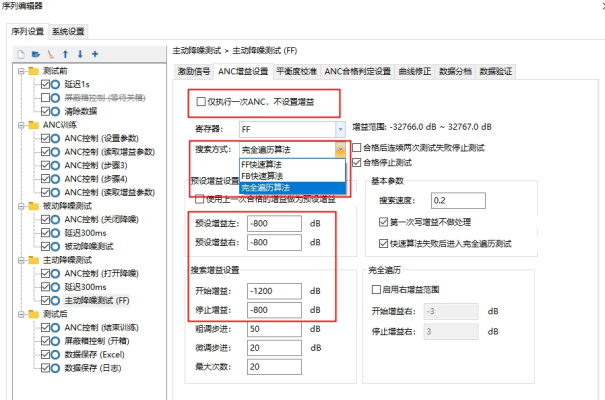Click the 最大次数 input field
Screen dimensions: 605x400
[274, 366]
